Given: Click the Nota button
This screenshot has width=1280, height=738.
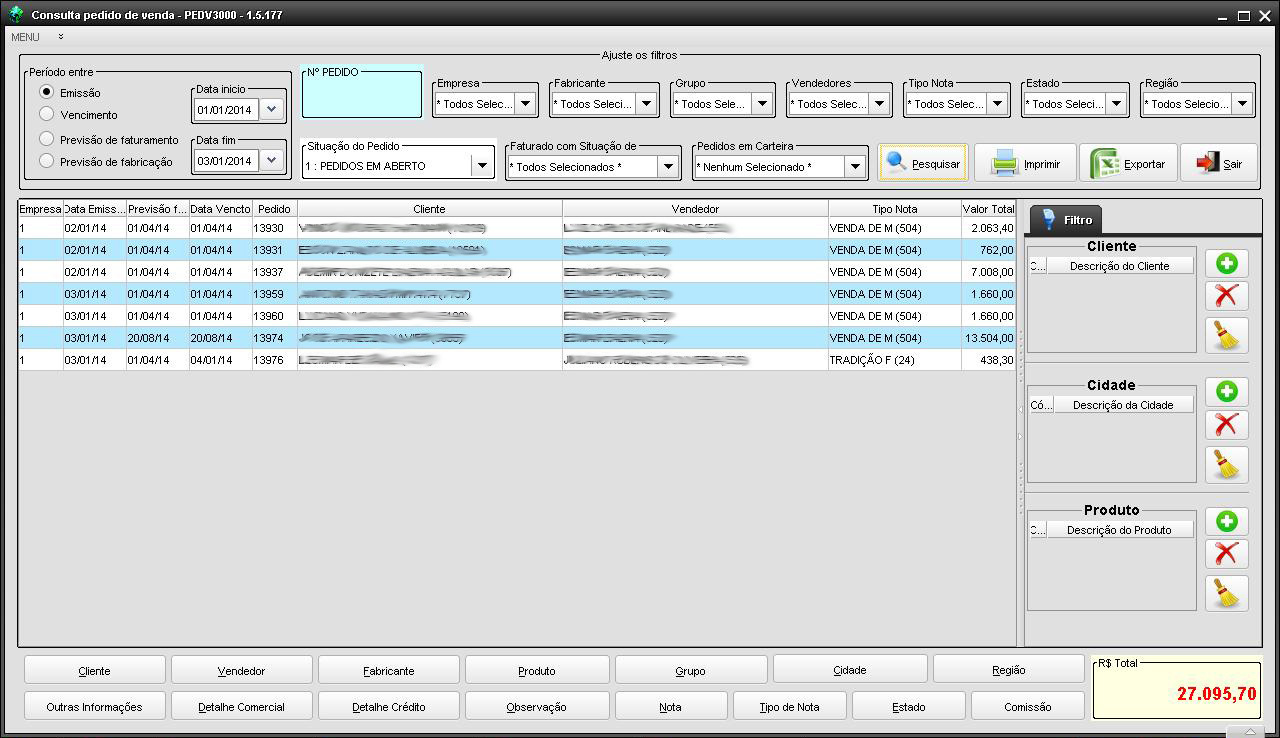Looking at the screenshot, I should click(671, 706).
